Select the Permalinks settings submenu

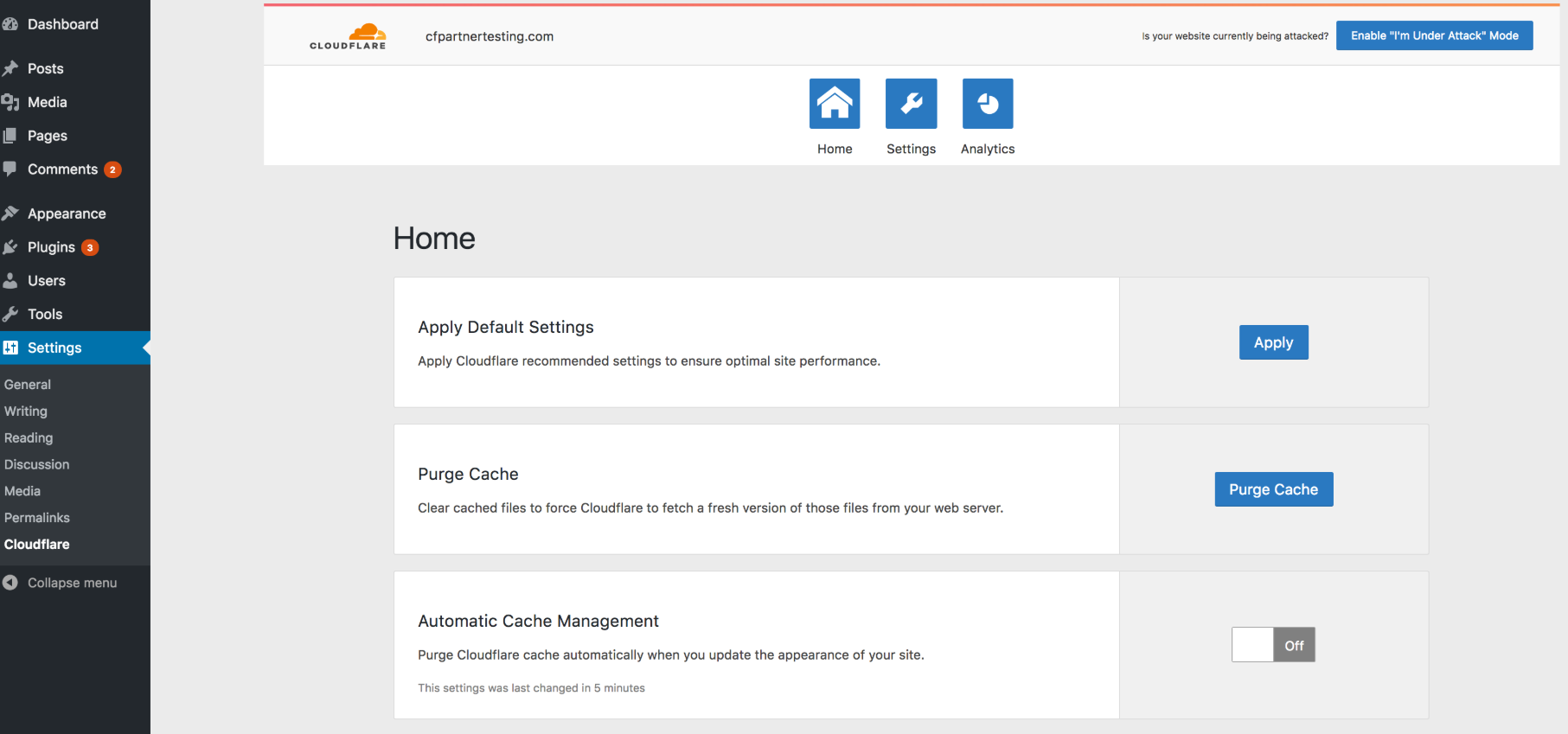[37, 518]
